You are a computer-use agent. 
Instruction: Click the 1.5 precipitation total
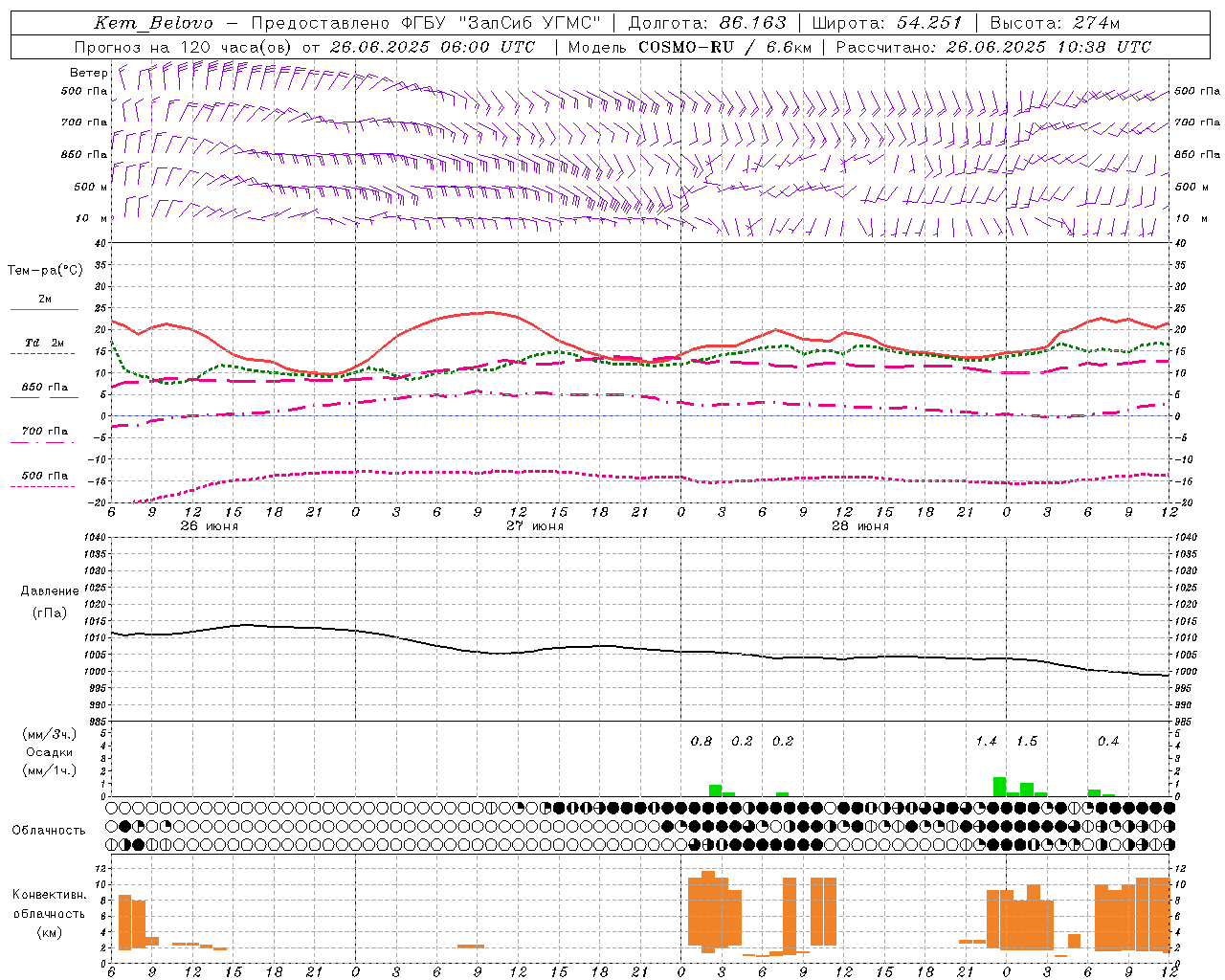point(1027,742)
